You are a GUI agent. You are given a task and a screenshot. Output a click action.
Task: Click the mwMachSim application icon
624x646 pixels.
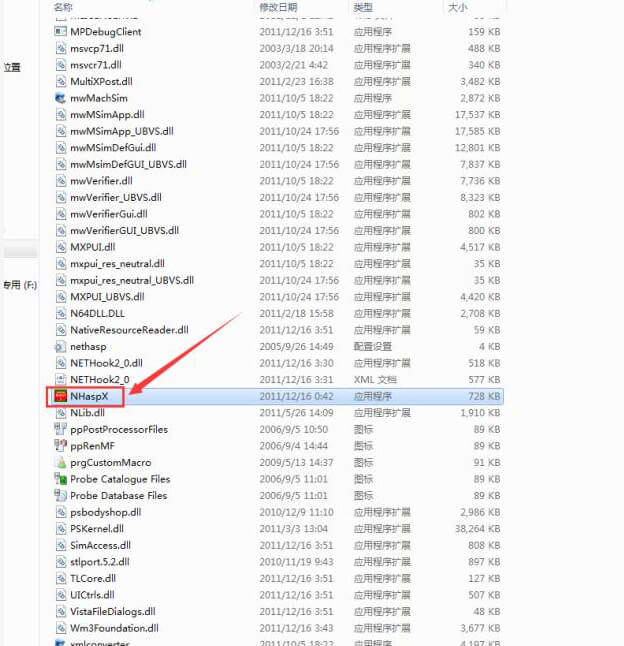[x=61, y=98]
